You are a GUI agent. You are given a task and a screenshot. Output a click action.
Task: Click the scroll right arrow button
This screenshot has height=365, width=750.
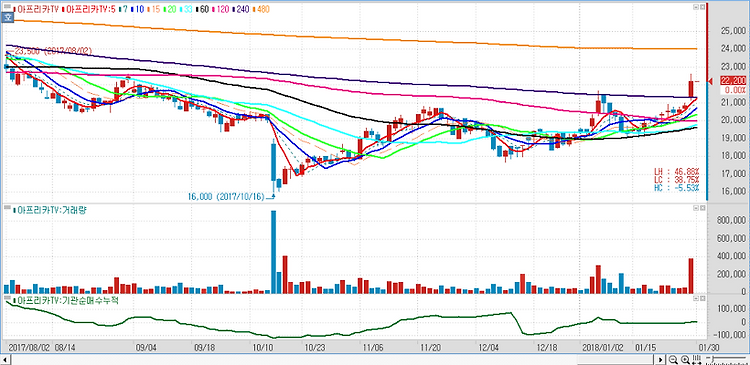click(x=661, y=359)
